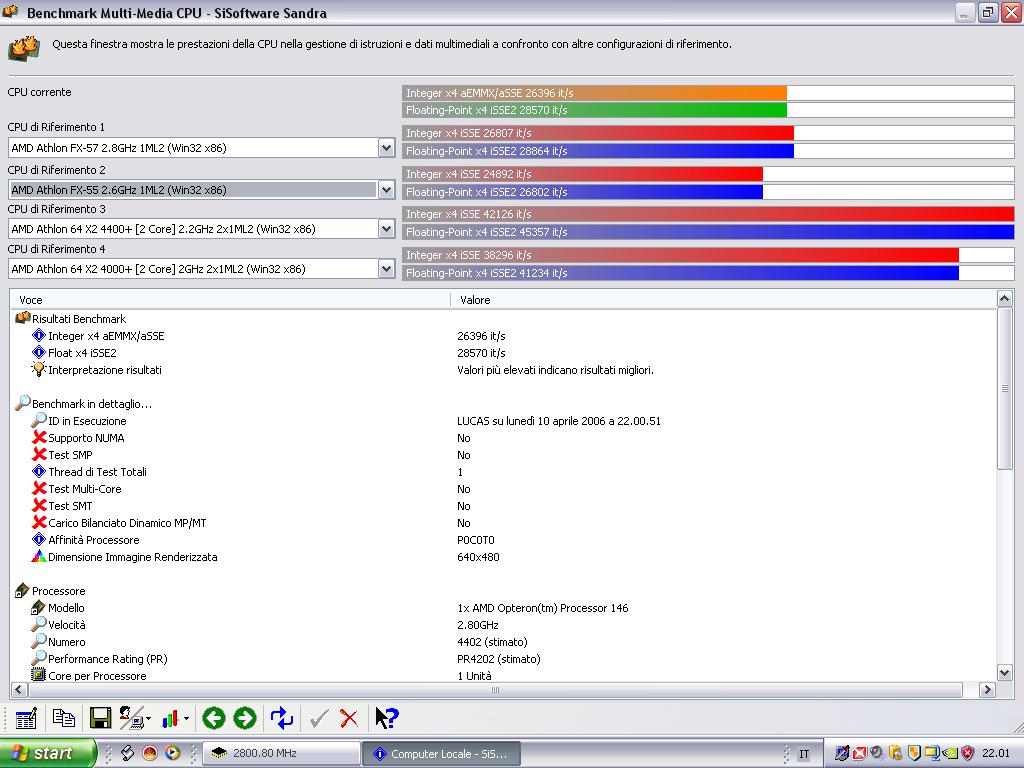This screenshot has width=1024, height=768.
Task: Click the green forward arrow icon
Action: (x=245, y=718)
